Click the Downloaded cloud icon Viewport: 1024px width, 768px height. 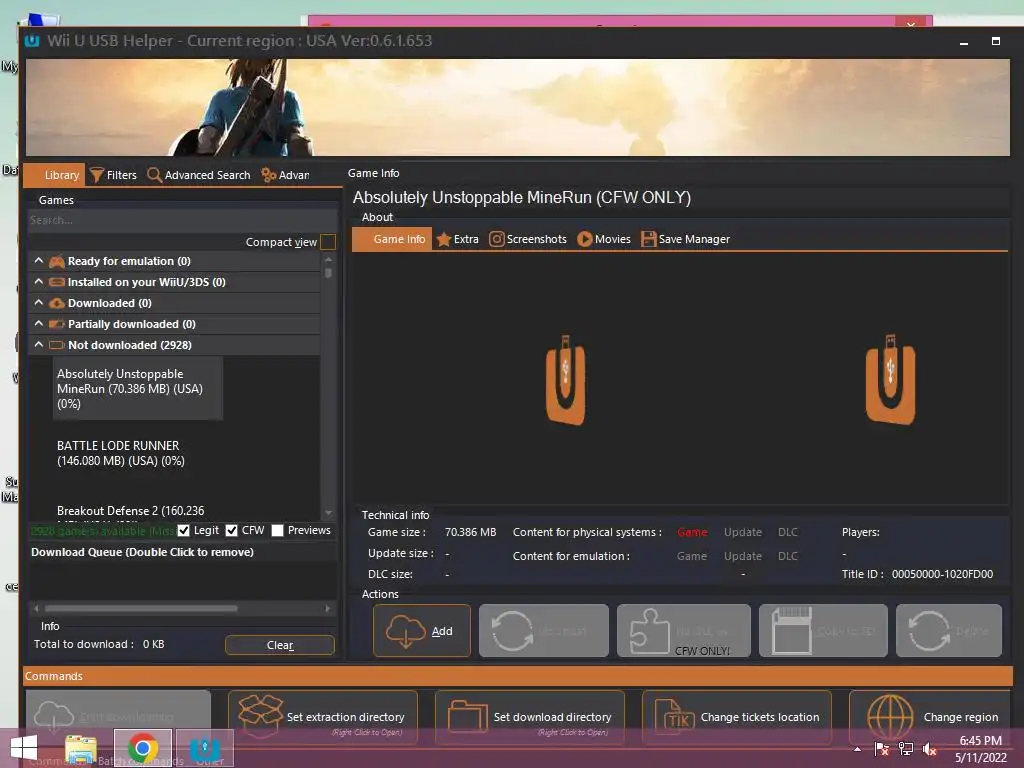57,303
